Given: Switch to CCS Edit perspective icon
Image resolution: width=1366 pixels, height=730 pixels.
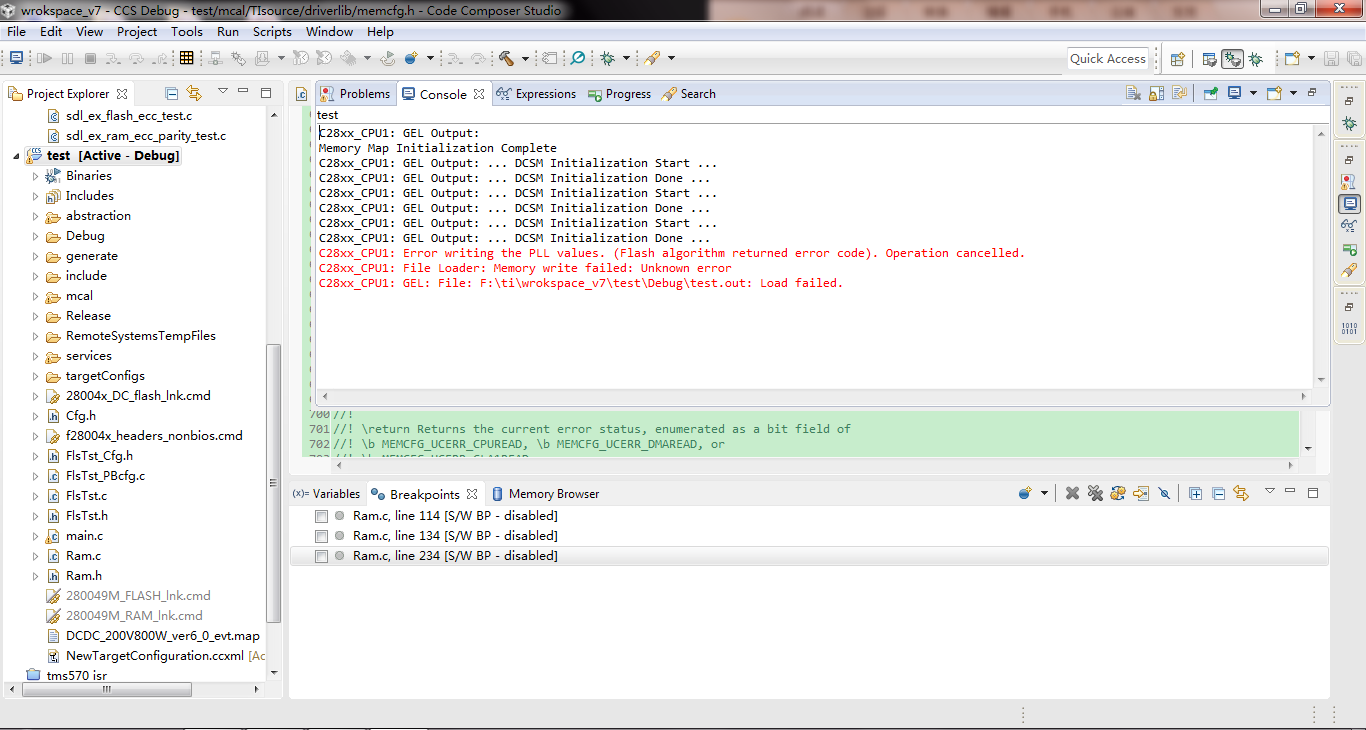Looking at the screenshot, I should 1209,59.
